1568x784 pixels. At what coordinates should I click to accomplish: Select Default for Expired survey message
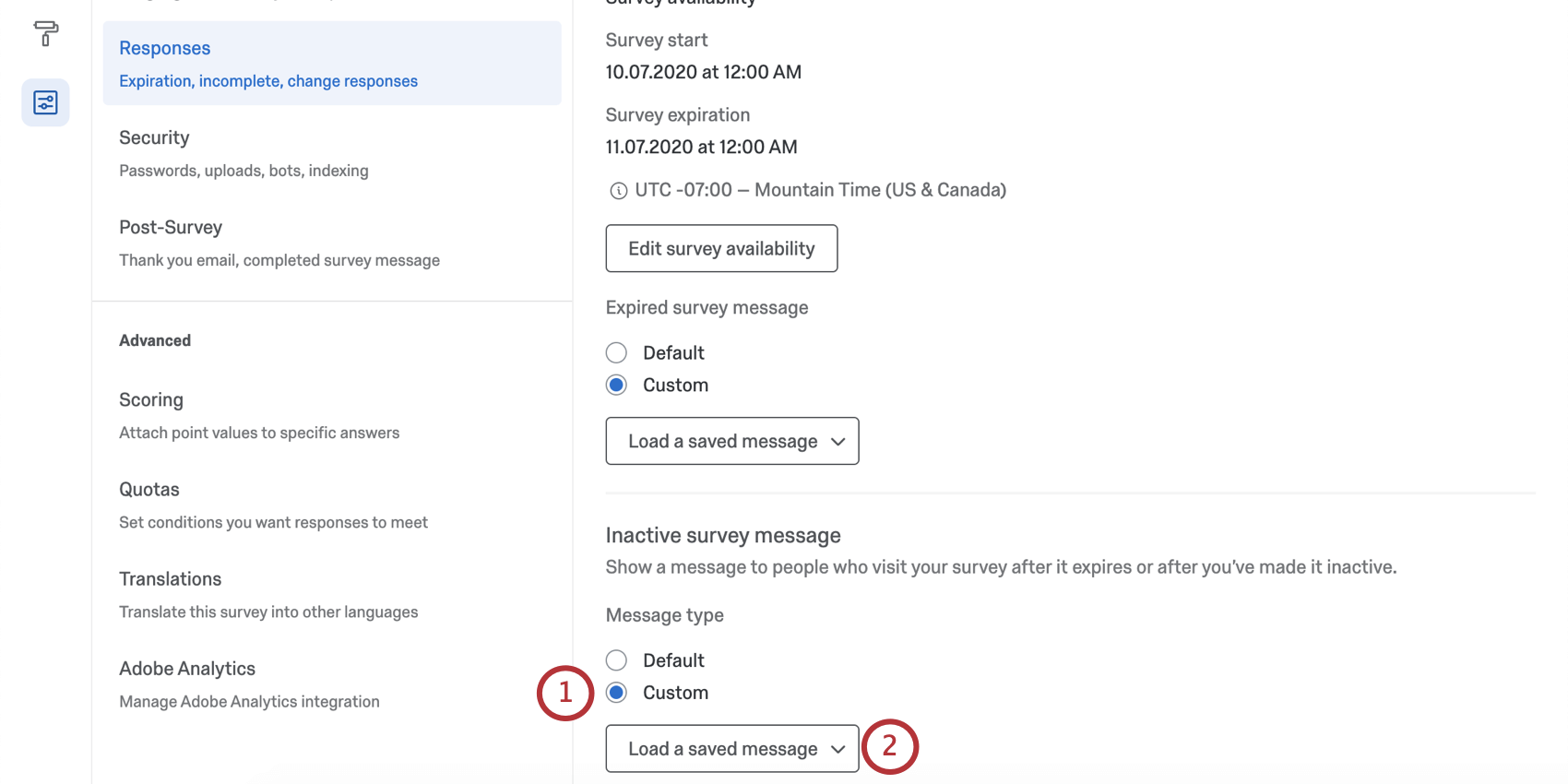tap(616, 353)
